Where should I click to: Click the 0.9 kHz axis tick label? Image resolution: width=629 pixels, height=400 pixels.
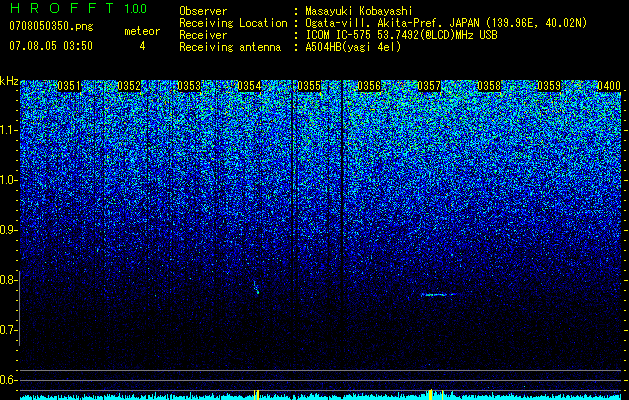[8, 230]
